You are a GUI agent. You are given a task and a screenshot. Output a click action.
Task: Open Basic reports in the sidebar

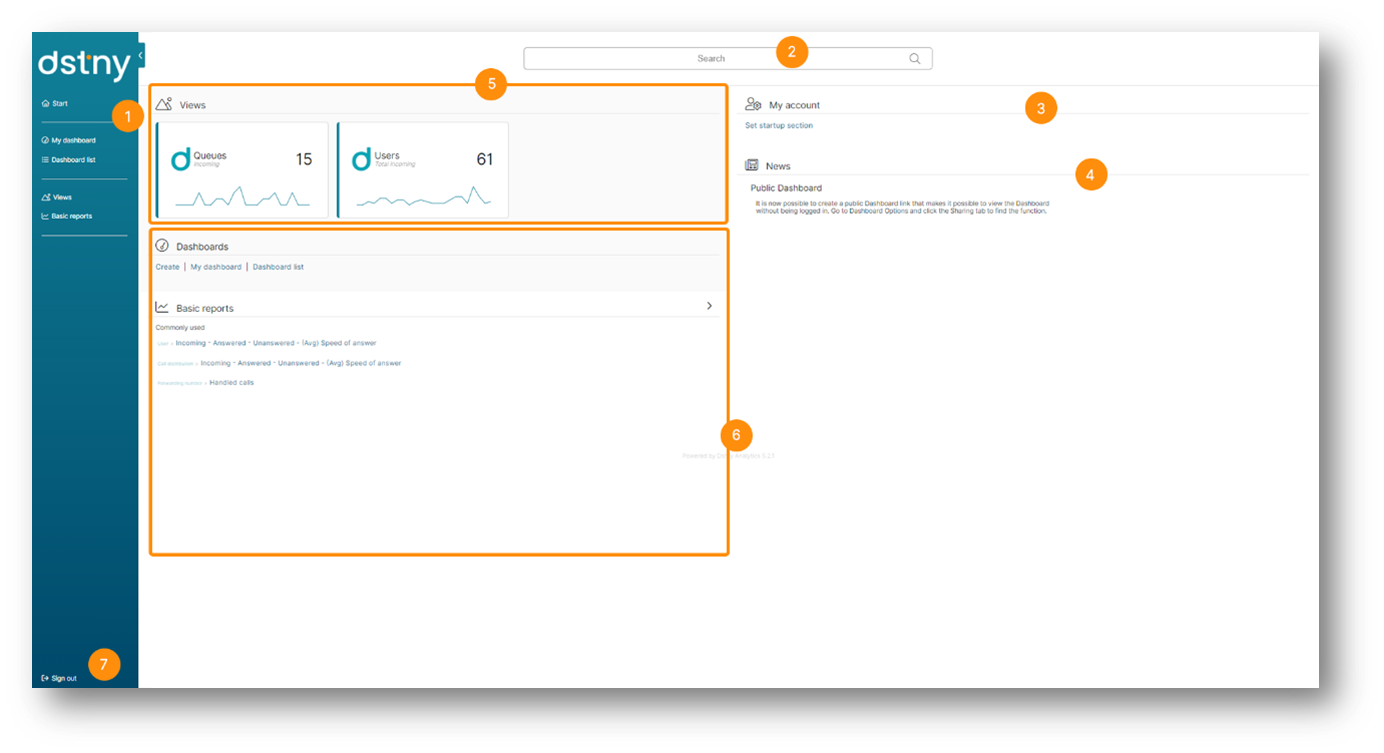point(67,216)
